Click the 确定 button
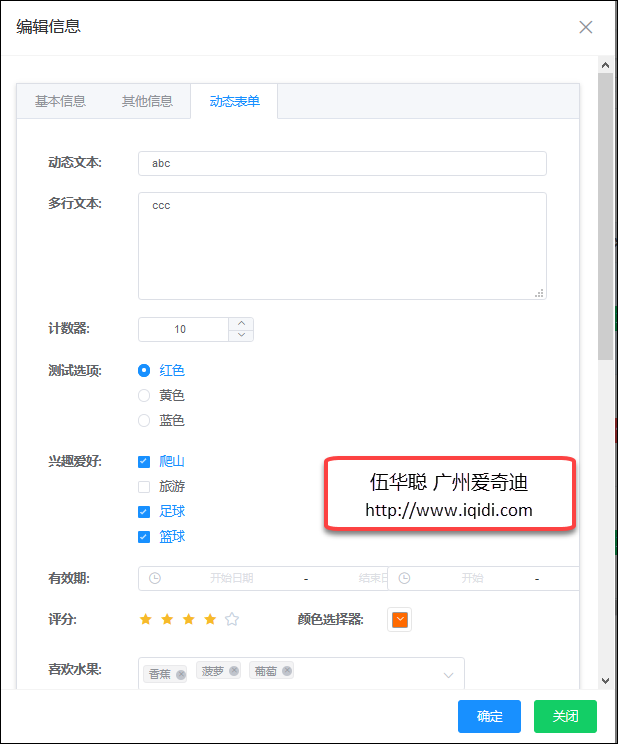This screenshot has height=744, width=618. click(x=489, y=716)
